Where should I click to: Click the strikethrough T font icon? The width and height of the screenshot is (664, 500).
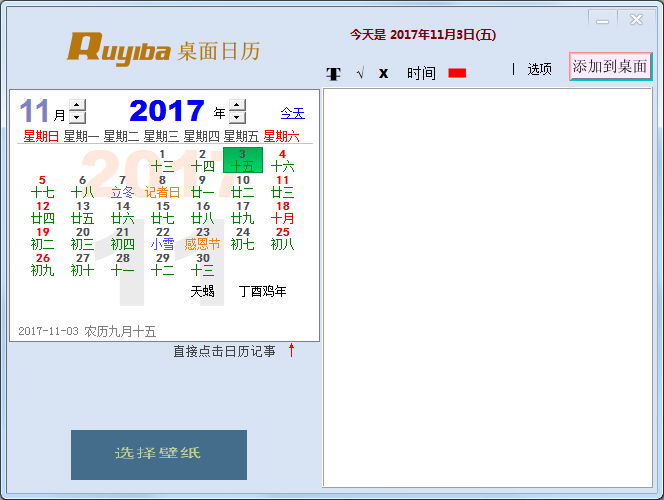(x=334, y=73)
